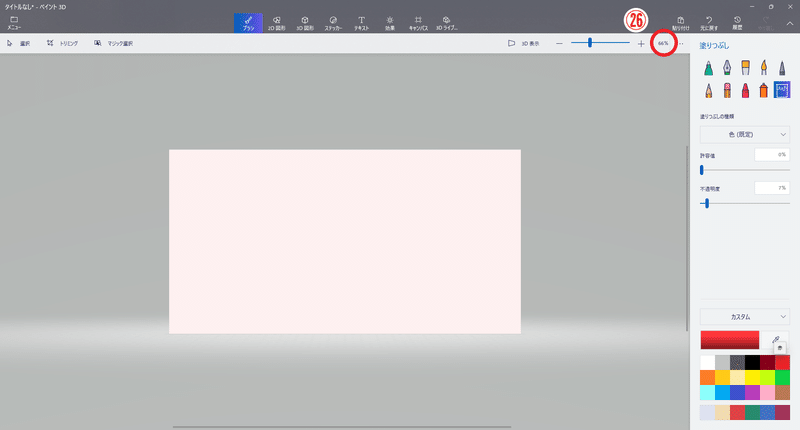Choose the トリミング crop tool
Image resolution: width=800 pixels, height=430 pixels.
[62, 43]
